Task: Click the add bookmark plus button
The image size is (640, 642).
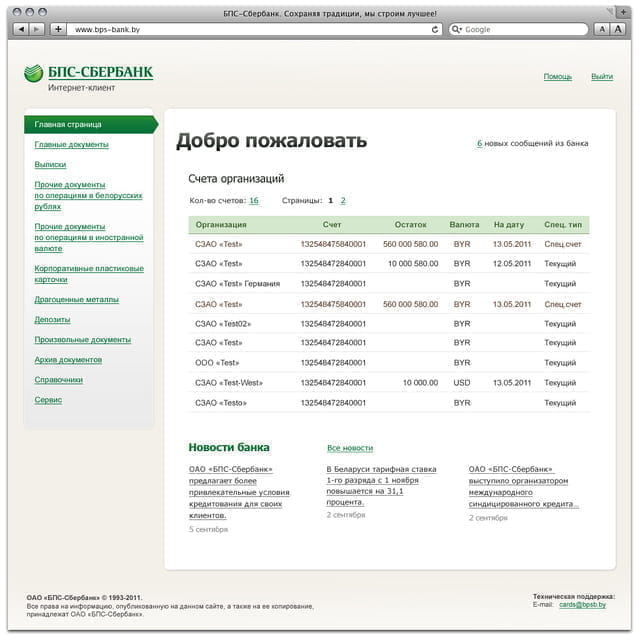Action: click(x=59, y=29)
